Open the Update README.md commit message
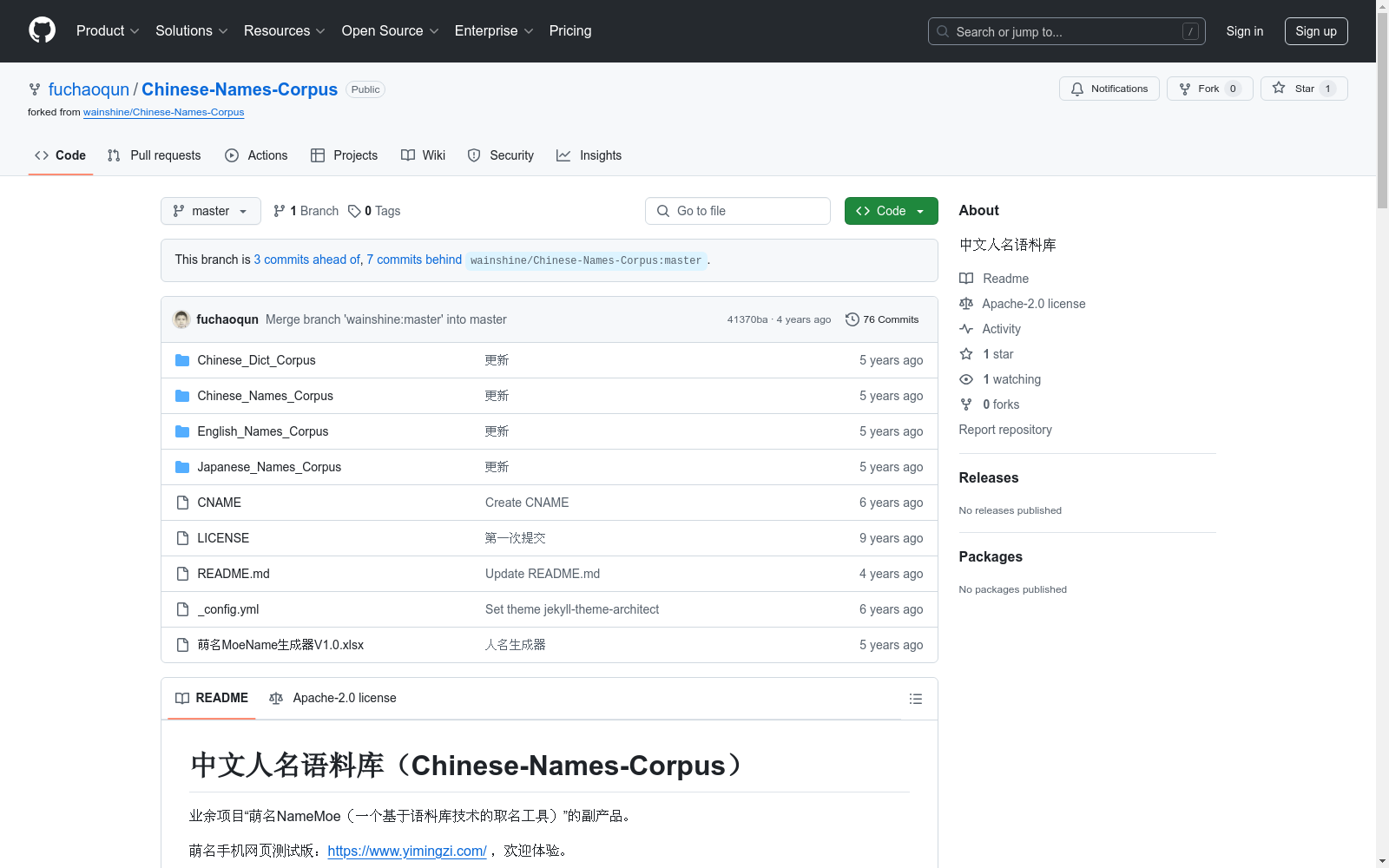The image size is (1389, 868). 543,574
